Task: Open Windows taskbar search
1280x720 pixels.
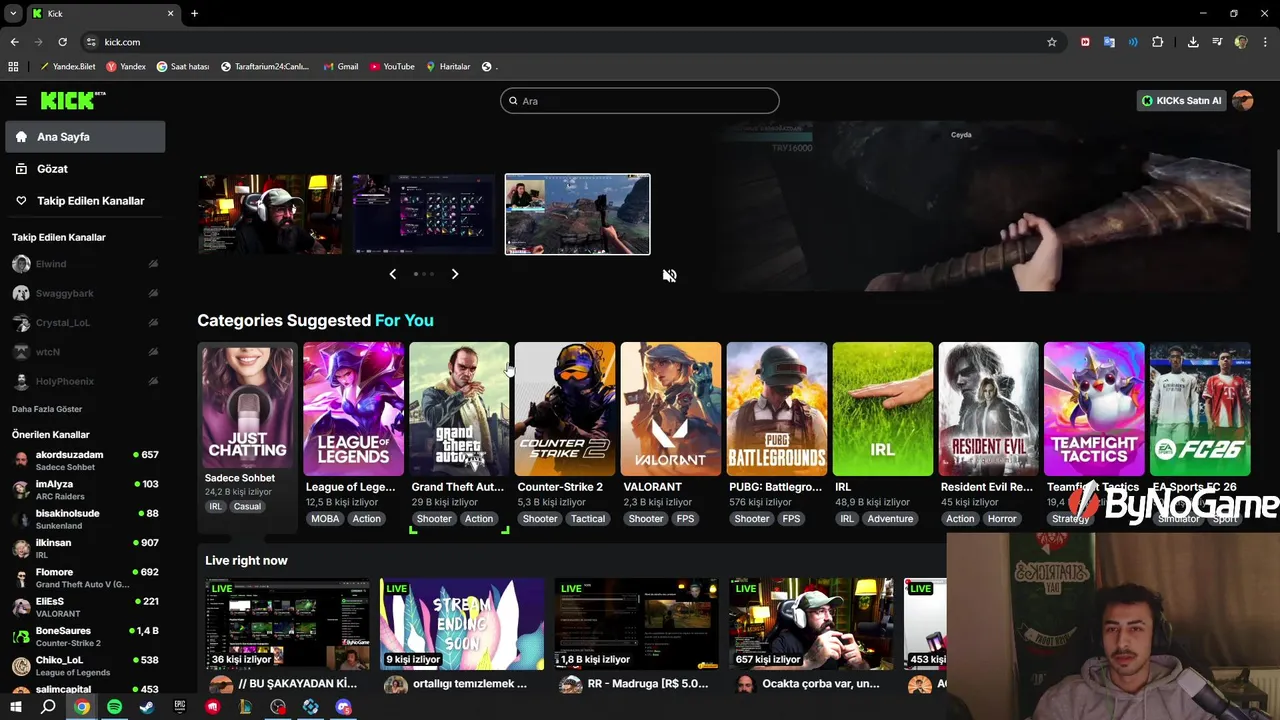Action: 48,707
